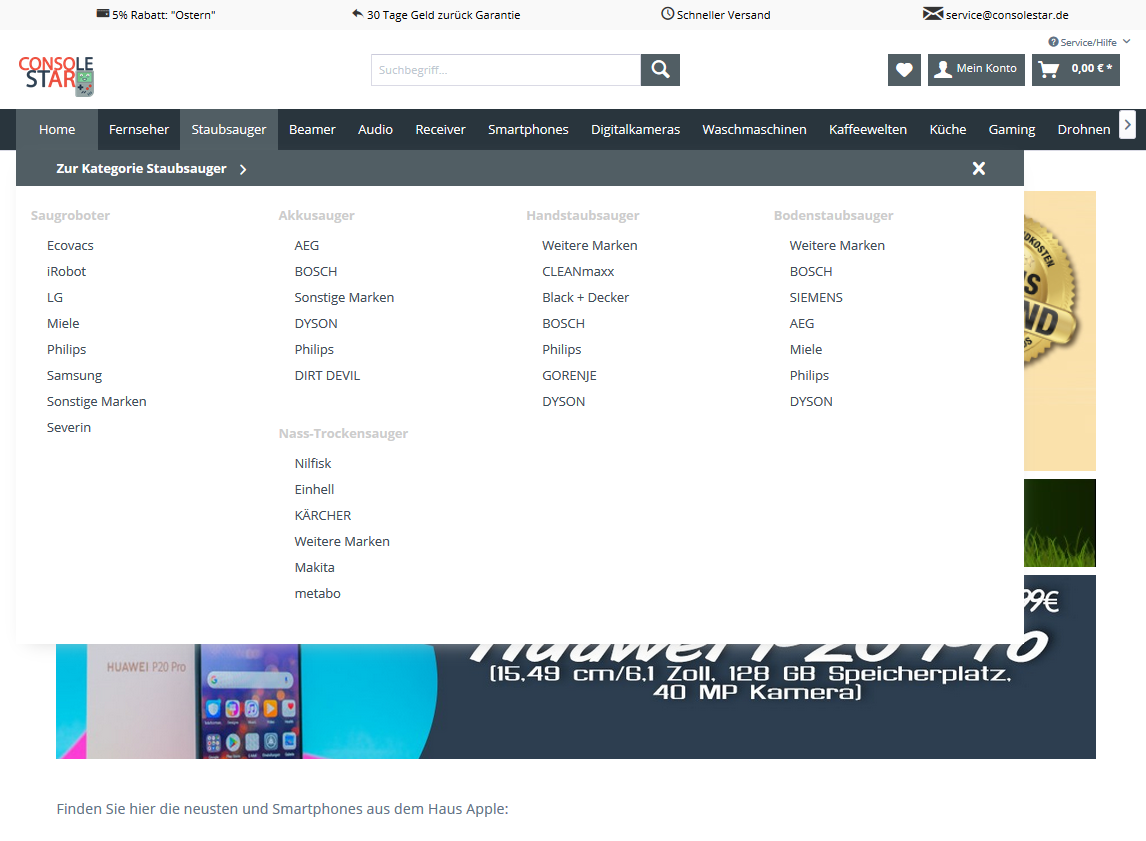Click the 5% Rabatt "Ostern" text
Screen dimensions: 1146x841
[x=164, y=15]
